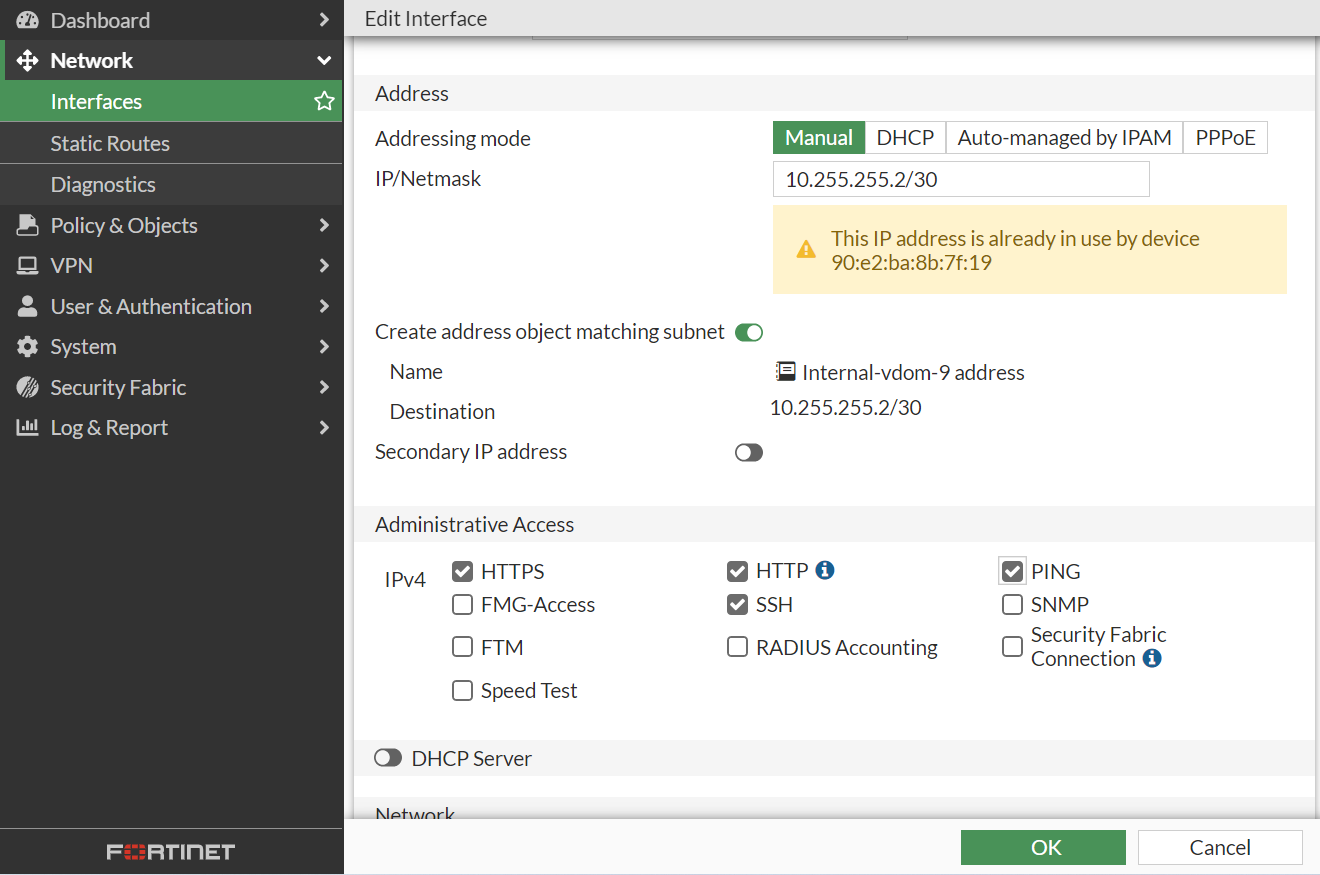Enable the DHCP Server toggle
The height and width of the screenshot is (875, 1320).
(388, 759)
